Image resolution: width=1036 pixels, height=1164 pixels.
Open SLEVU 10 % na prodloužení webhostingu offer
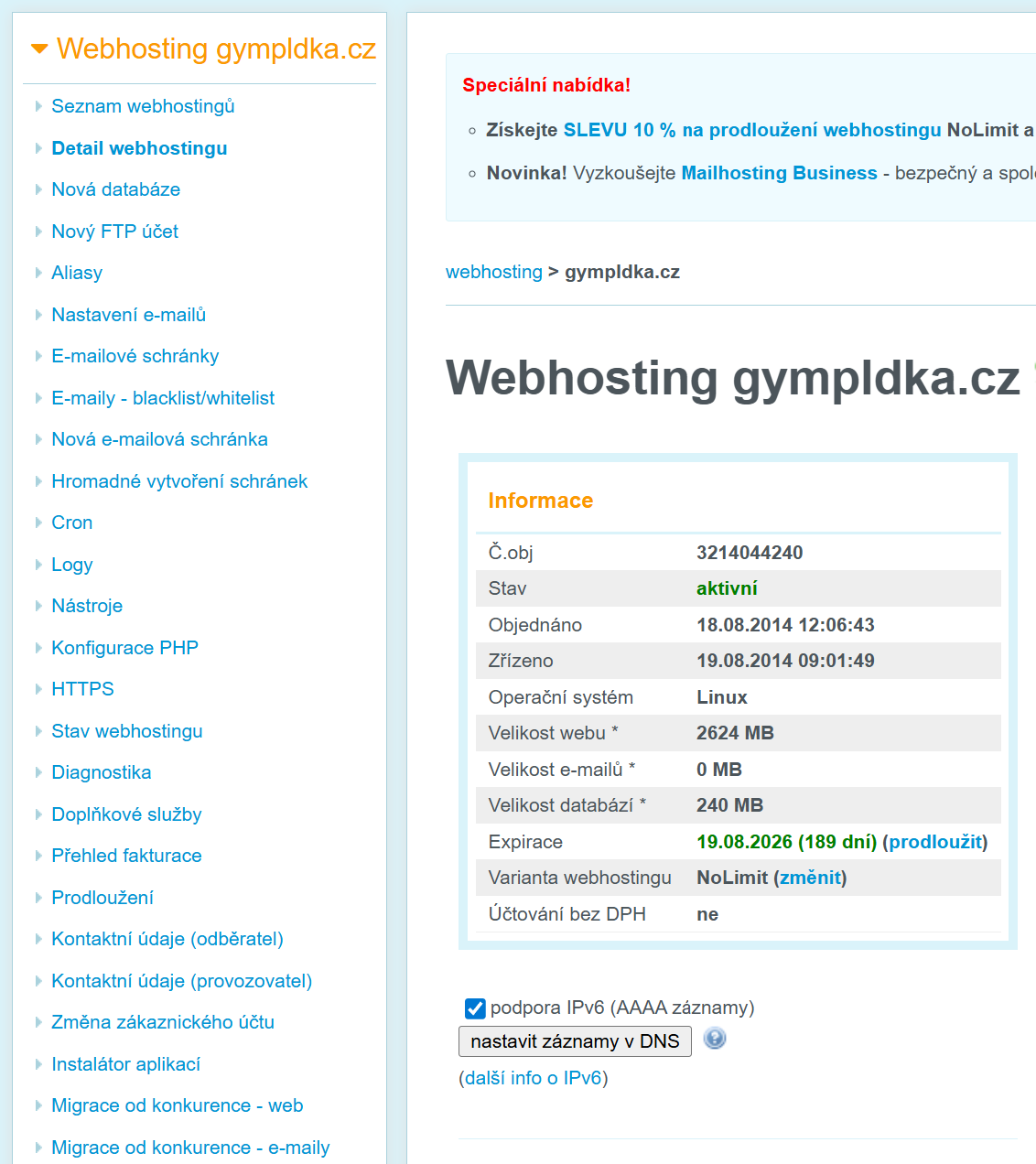point(752,130)
